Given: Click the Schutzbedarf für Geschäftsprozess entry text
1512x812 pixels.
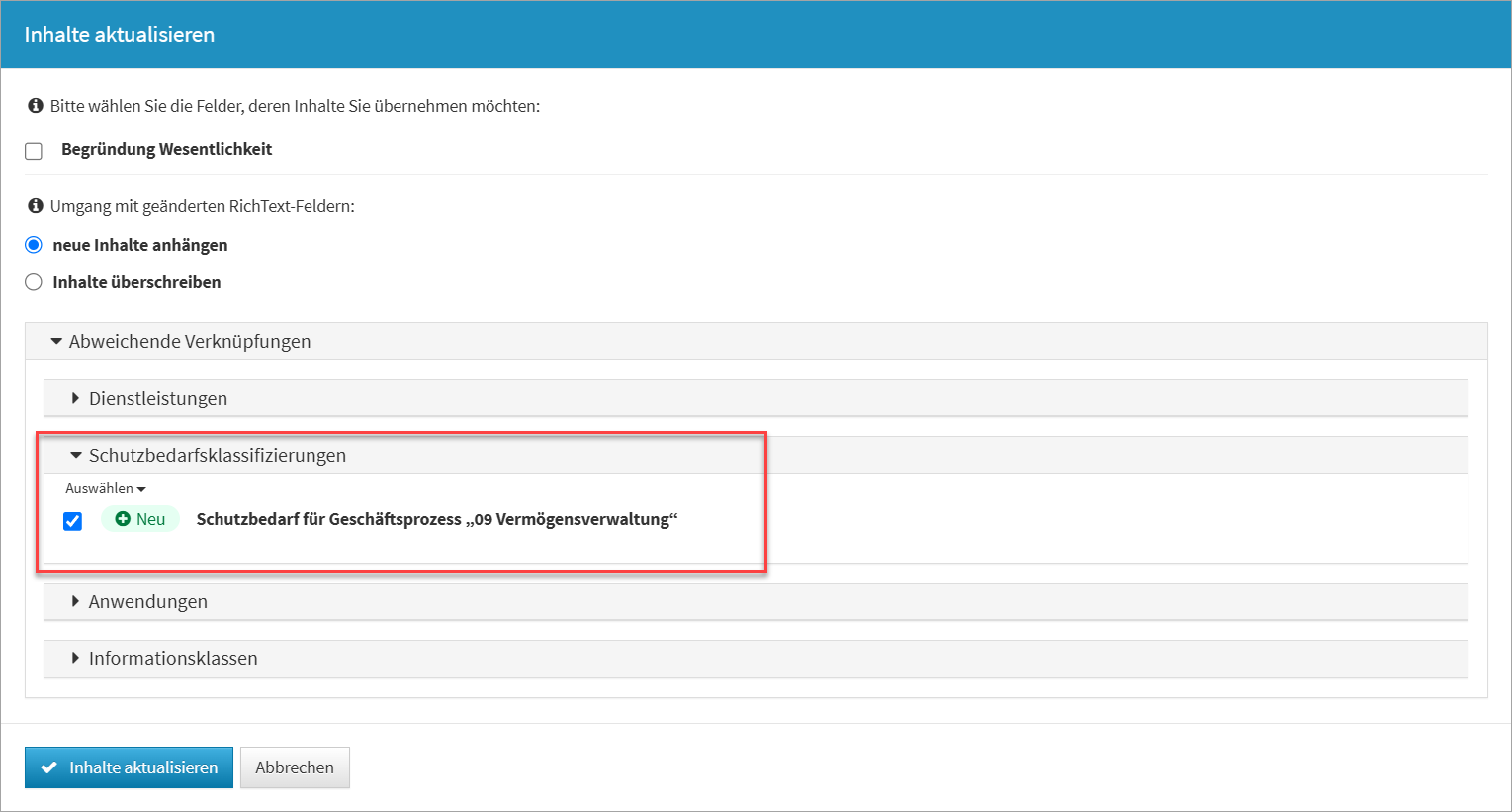Looking at the screenshot, I should (436, 519).
